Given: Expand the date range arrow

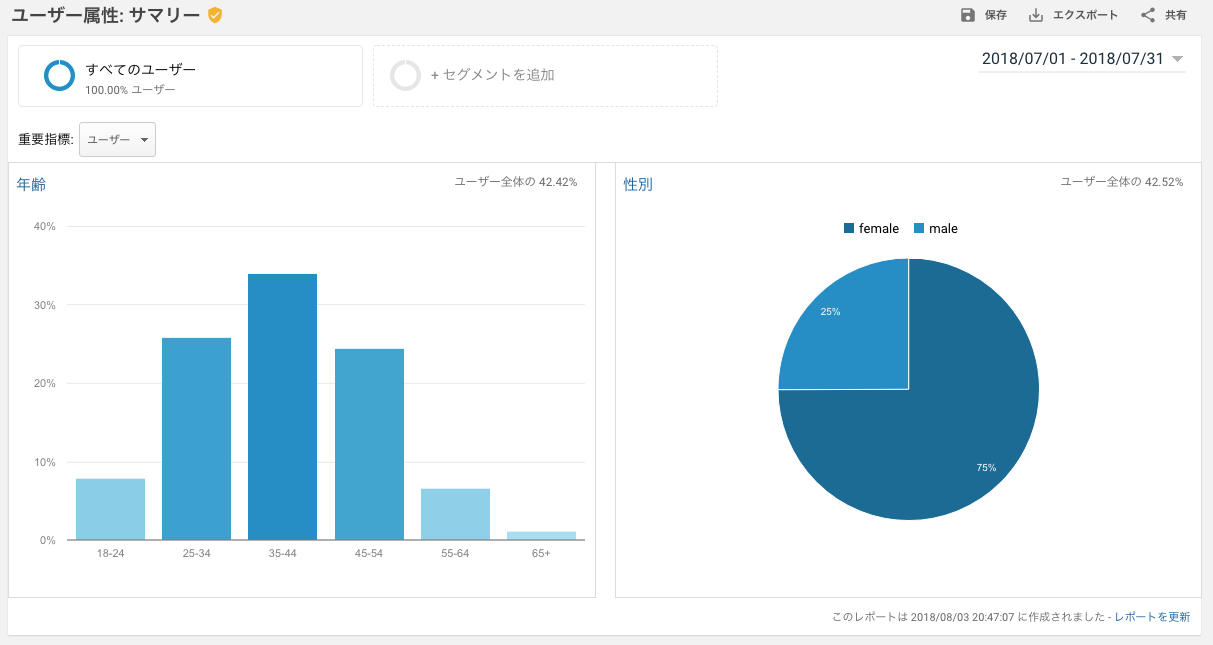Looking at the screenshot, I should pyautogui.click(x=1177, y=59).
